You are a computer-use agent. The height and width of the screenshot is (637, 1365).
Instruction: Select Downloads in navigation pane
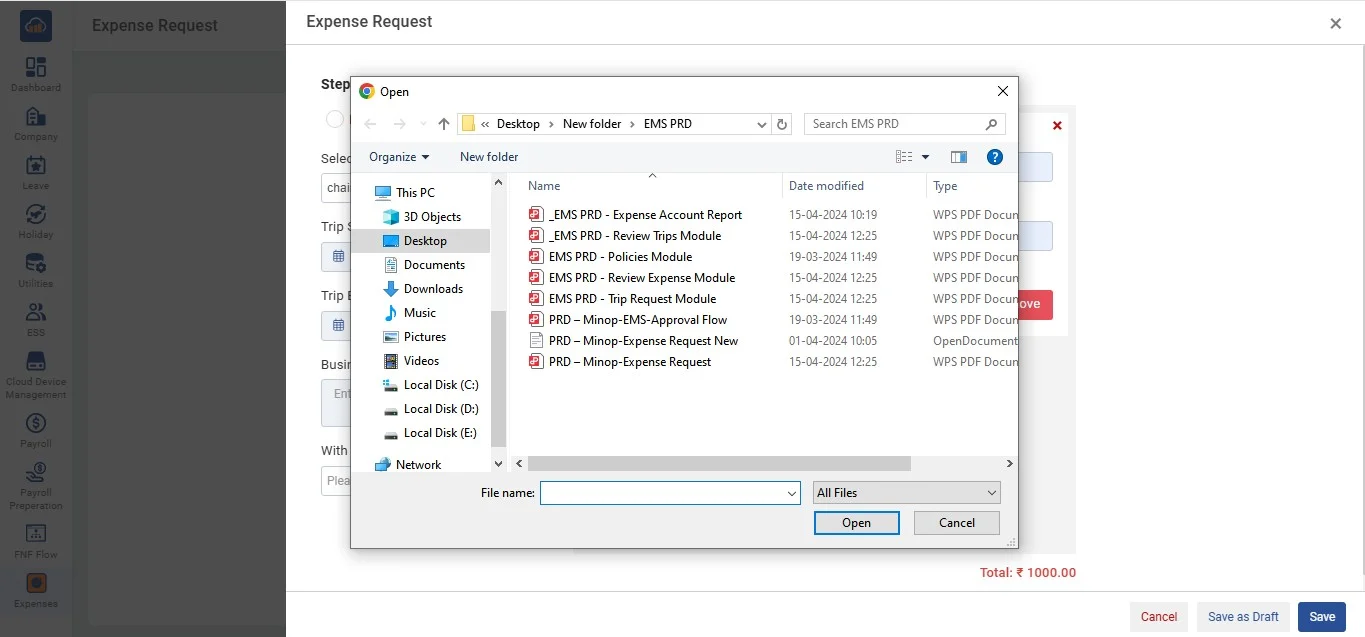tap(433, 289)
